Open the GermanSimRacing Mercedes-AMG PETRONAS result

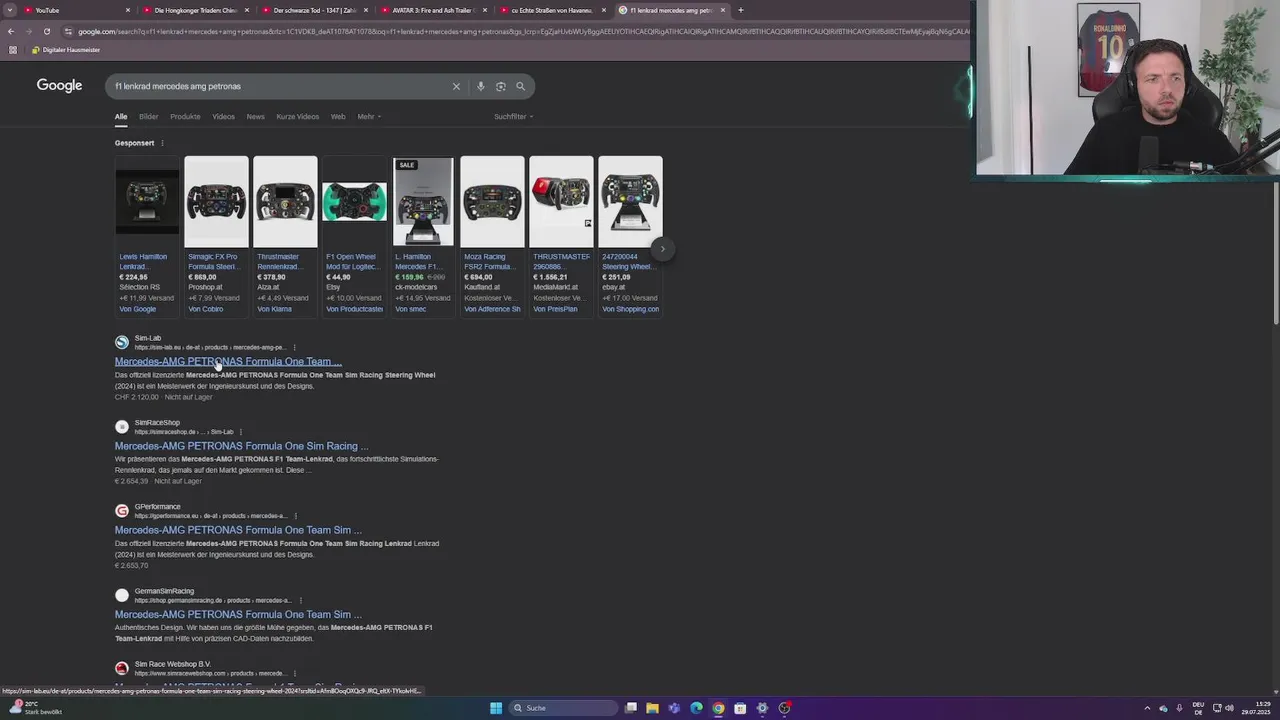238,614
